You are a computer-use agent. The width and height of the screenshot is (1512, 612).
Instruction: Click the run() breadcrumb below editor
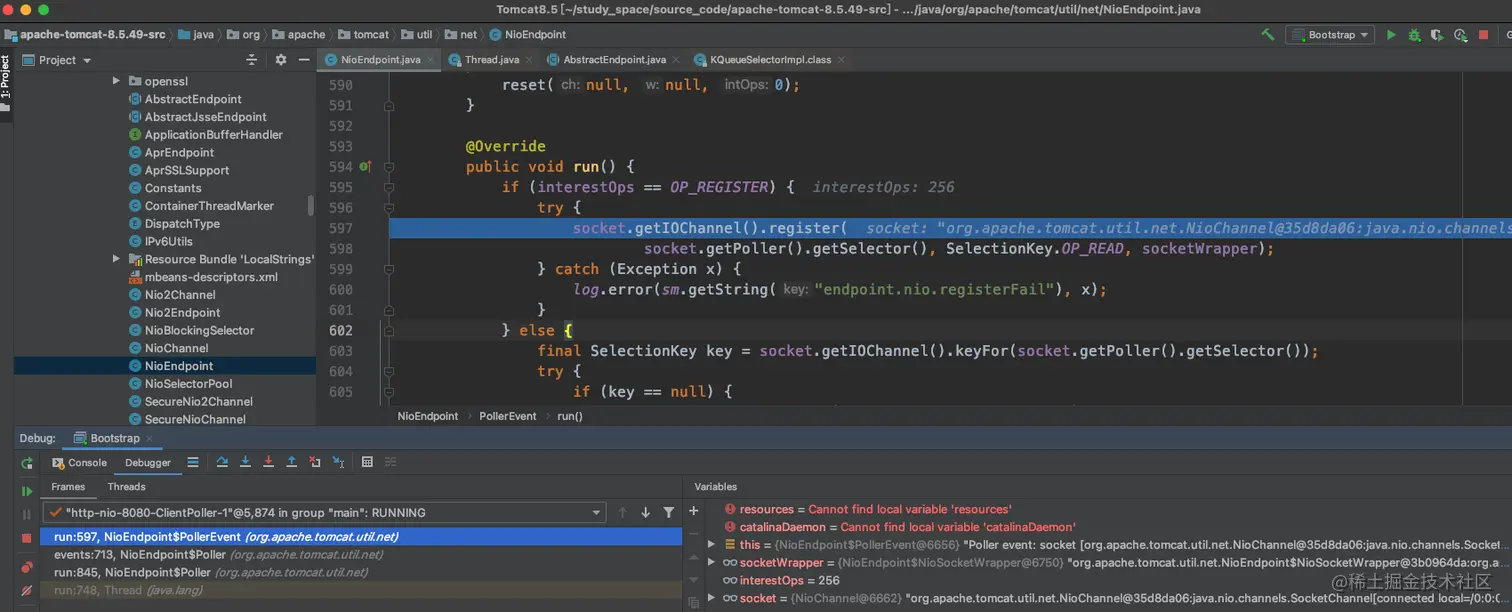coord(570,416)
